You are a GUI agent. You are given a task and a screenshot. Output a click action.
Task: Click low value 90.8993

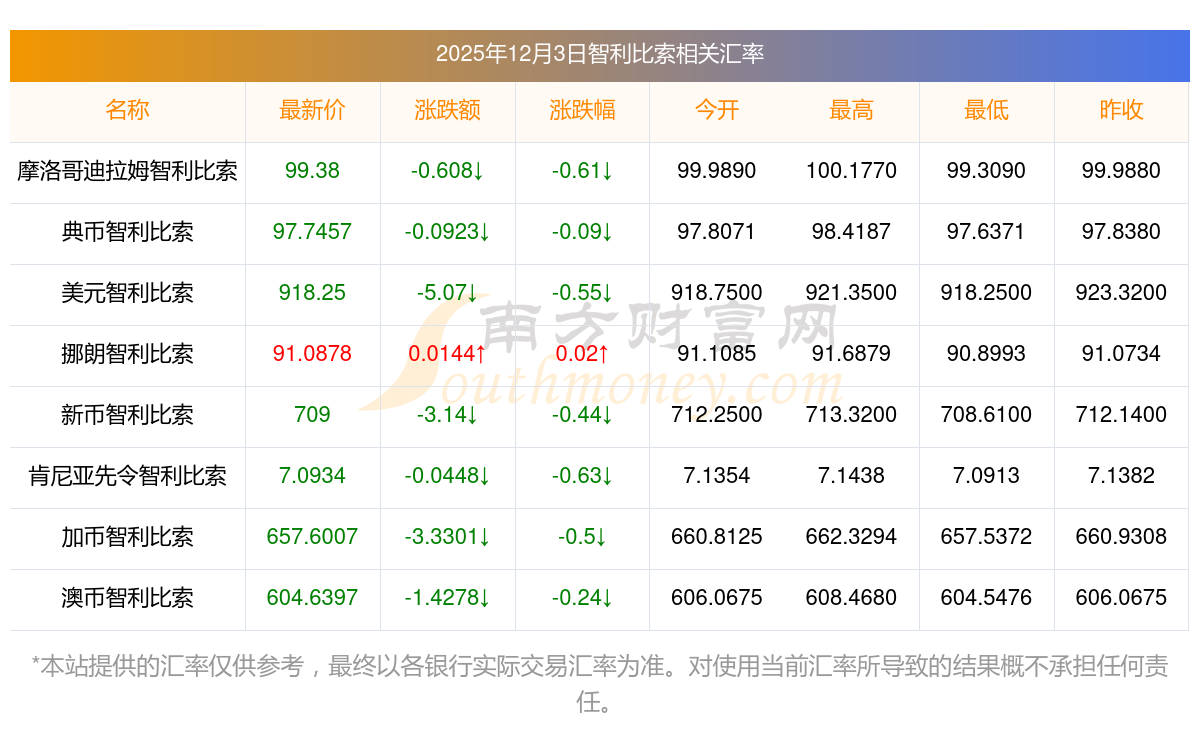(986, 354)
